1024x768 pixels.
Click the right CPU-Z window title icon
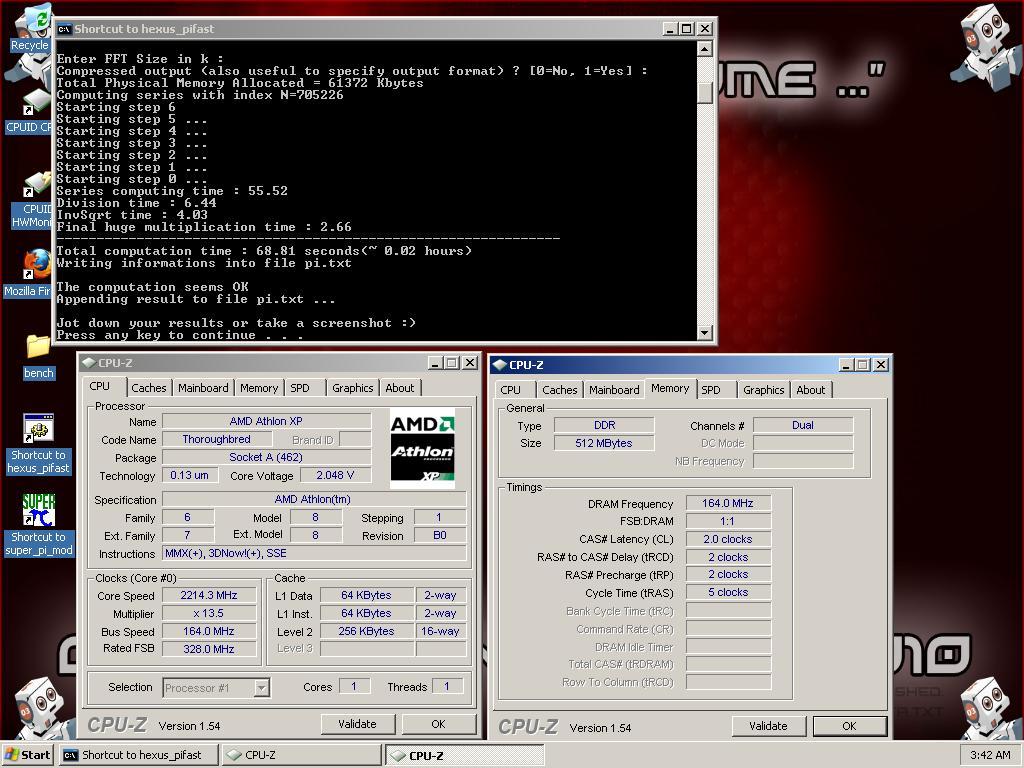(500, 365)
